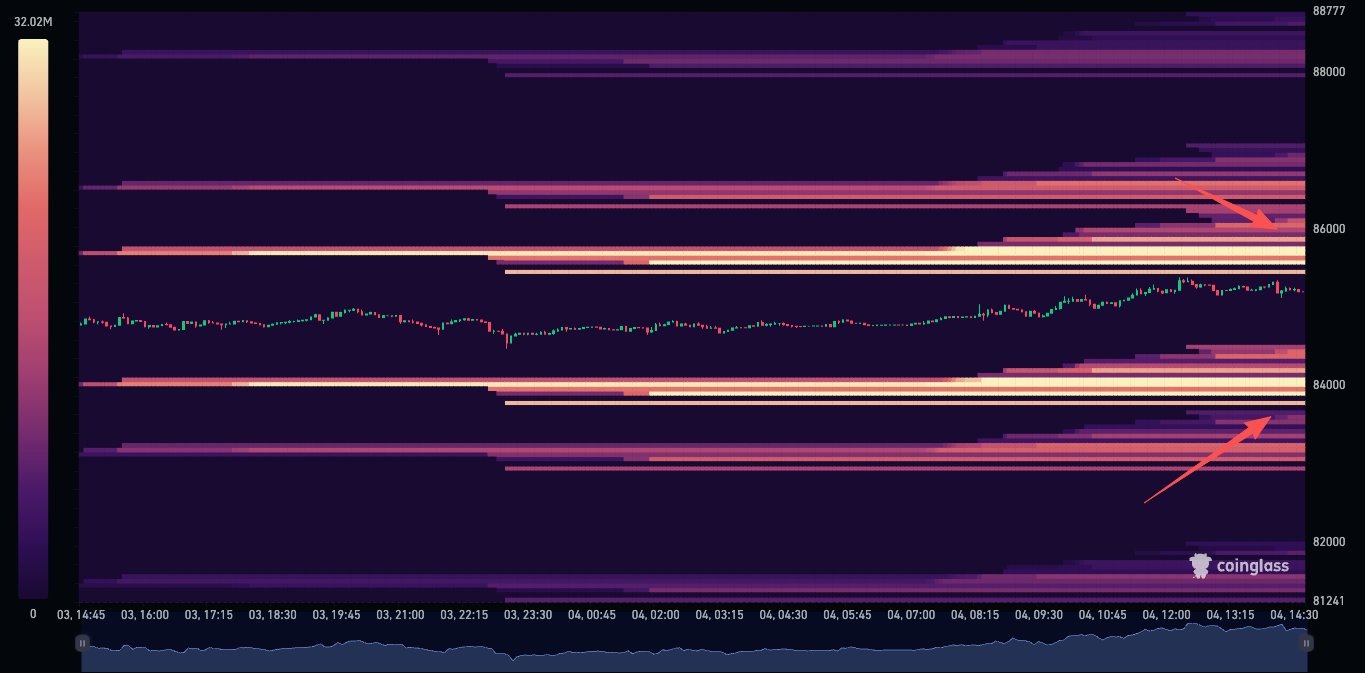Screen dimensions: 1365x673
Task: Click the "03, 16:00" time axis label
Action: coord(145,614)
